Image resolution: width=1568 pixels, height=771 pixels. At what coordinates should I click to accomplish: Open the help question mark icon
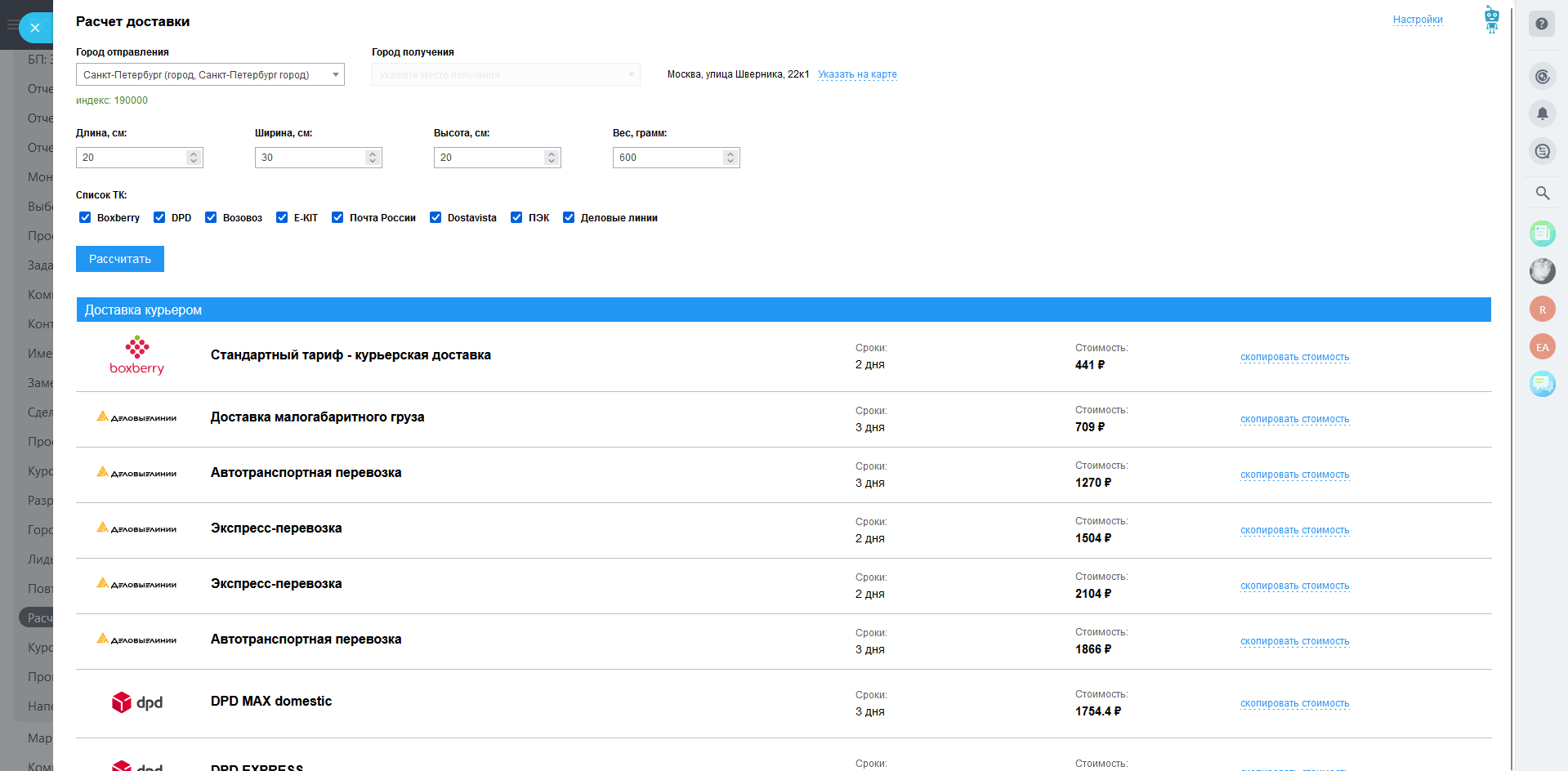click(1542, 25)
